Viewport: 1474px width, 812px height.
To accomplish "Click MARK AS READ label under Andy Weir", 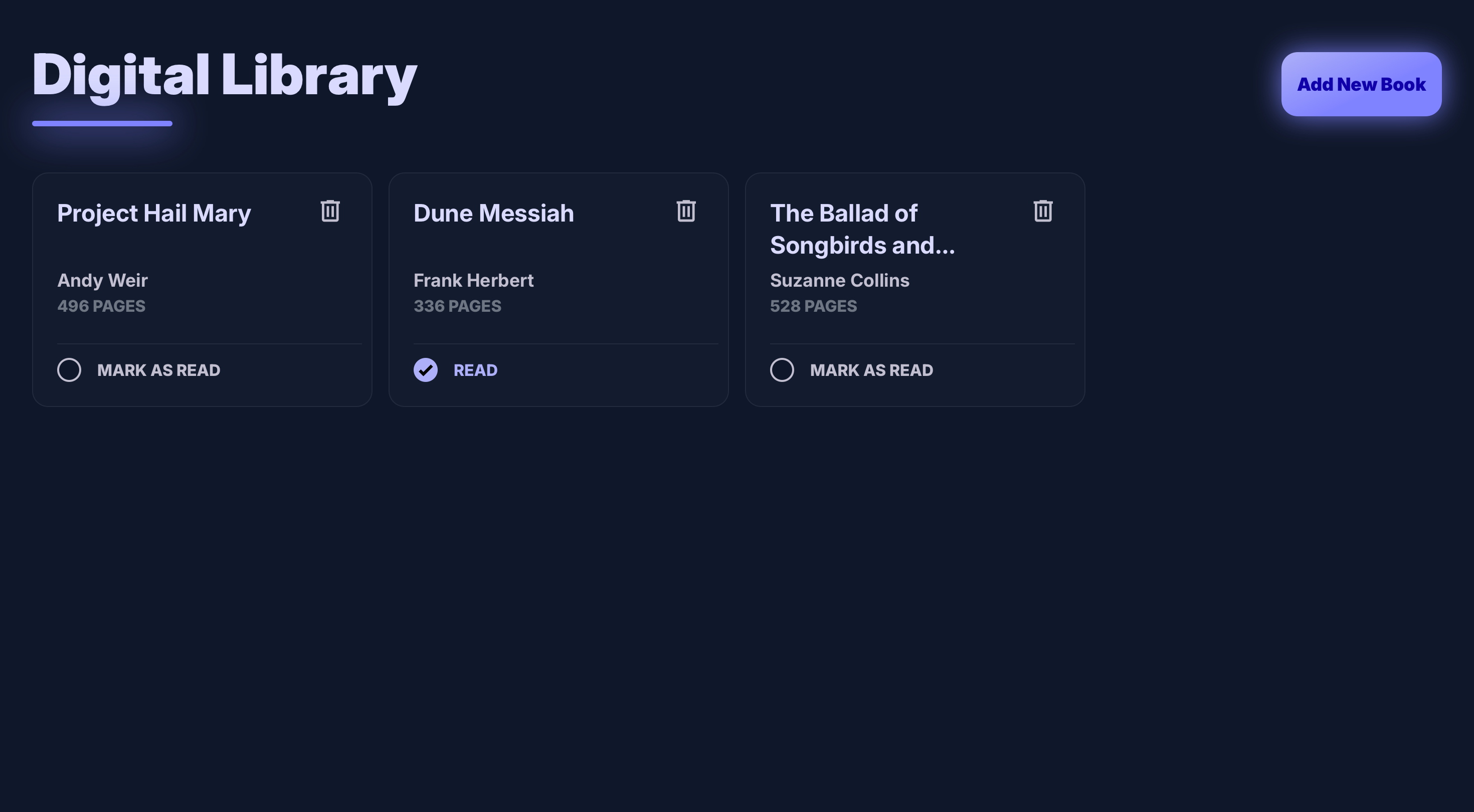I will tap(158, 370).
